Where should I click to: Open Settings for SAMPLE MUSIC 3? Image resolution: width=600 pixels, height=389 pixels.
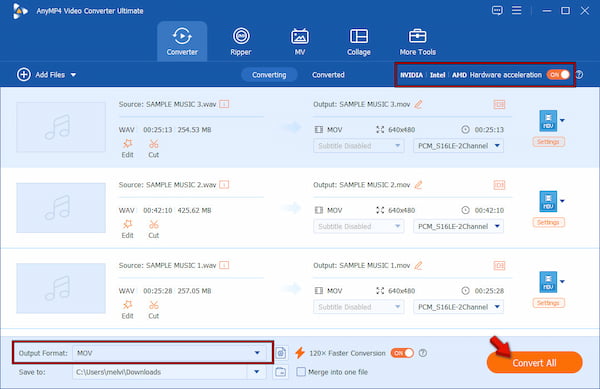coord(548,142)
